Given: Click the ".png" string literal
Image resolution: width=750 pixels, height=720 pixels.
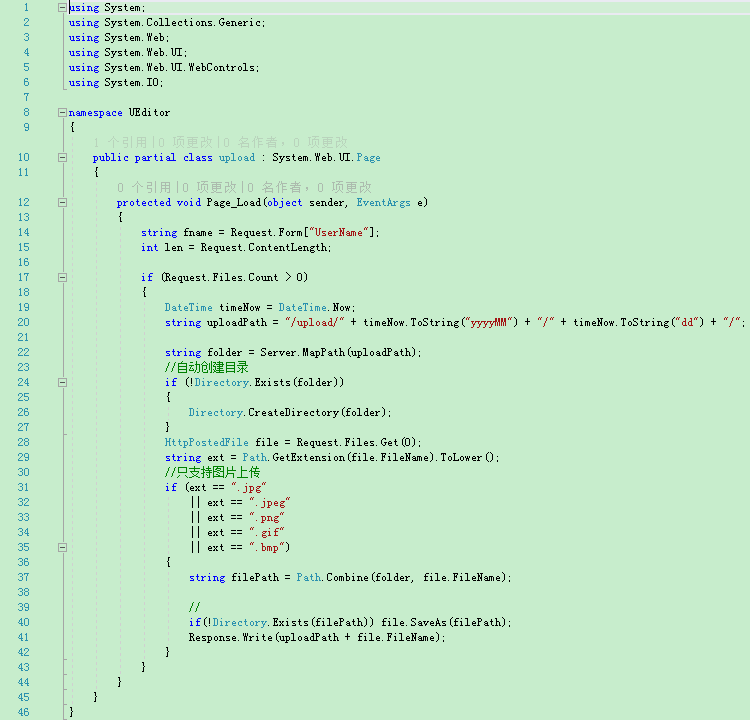Looking at the screenshot, I should click(x=266, y=518).
